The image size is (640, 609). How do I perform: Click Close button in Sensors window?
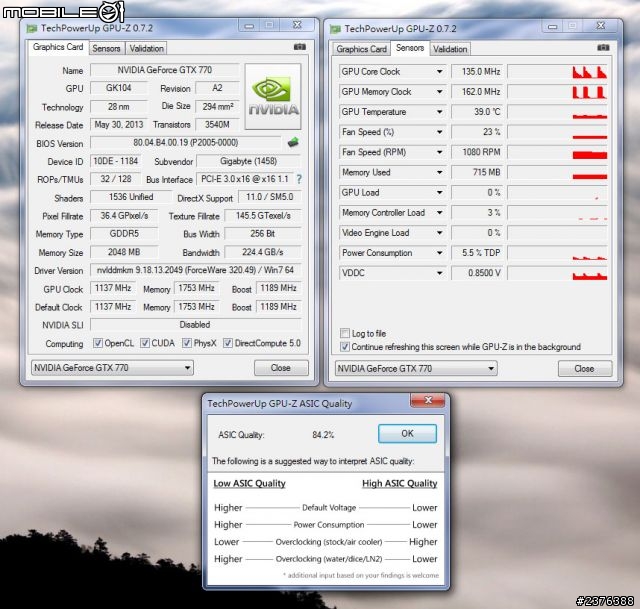coord(584,369)
